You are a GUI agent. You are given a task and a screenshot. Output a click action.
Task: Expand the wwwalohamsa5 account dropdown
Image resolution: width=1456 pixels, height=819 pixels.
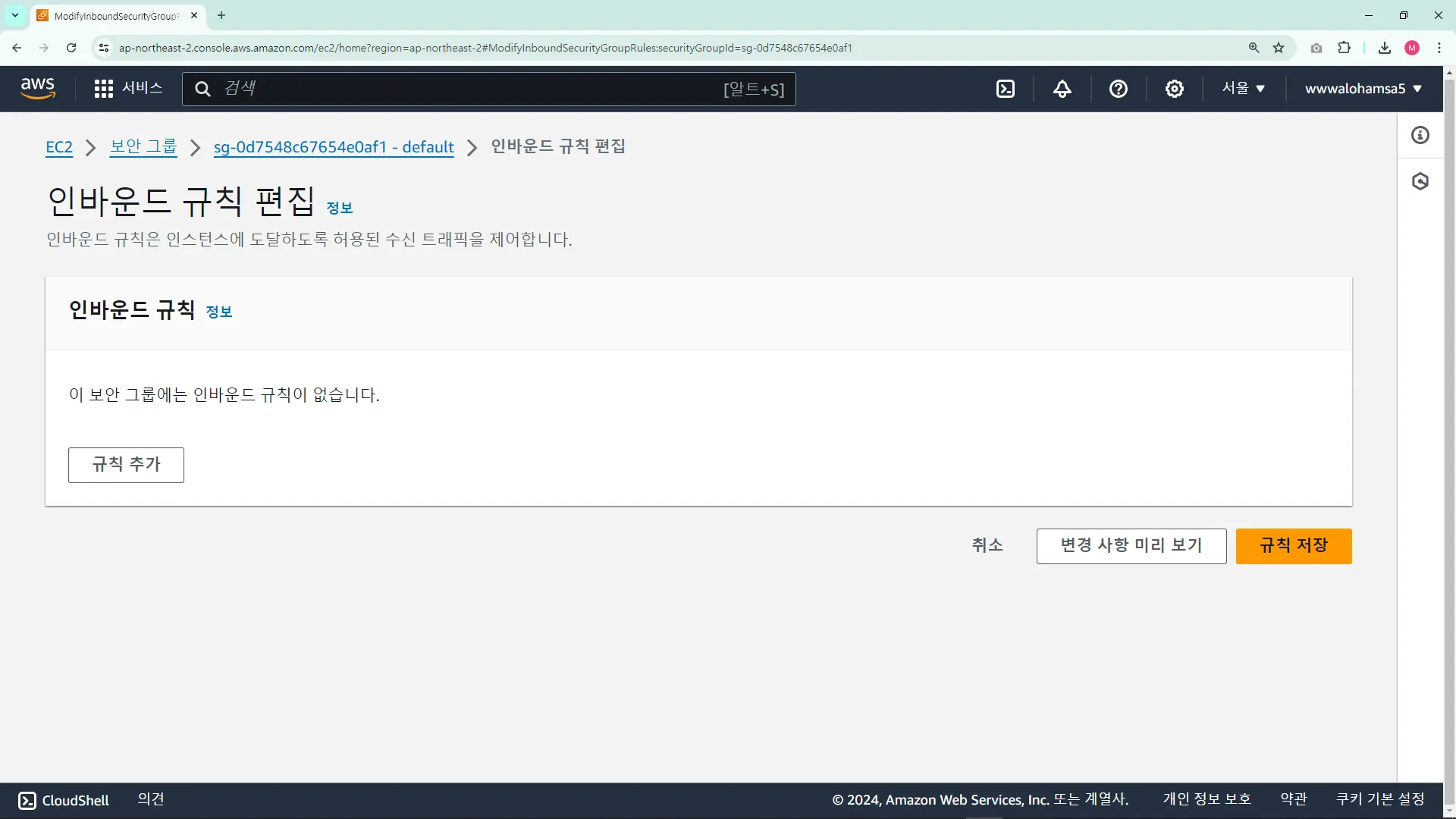click(x=1363, y=89)
